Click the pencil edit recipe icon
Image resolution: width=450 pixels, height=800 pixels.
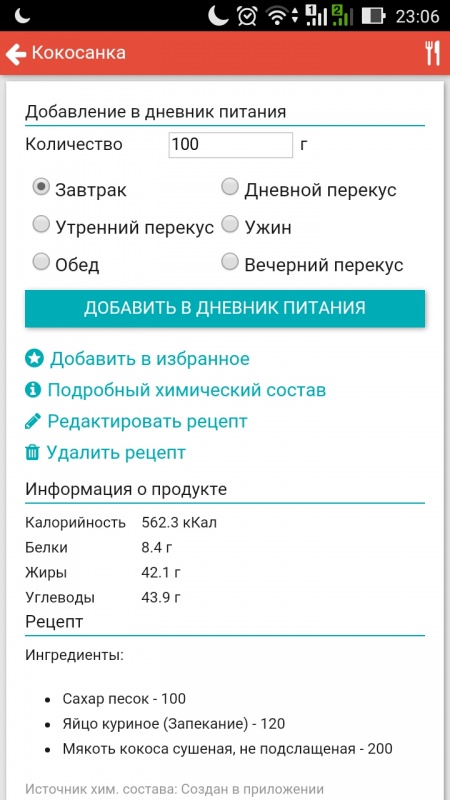click(x=33, y=421)
